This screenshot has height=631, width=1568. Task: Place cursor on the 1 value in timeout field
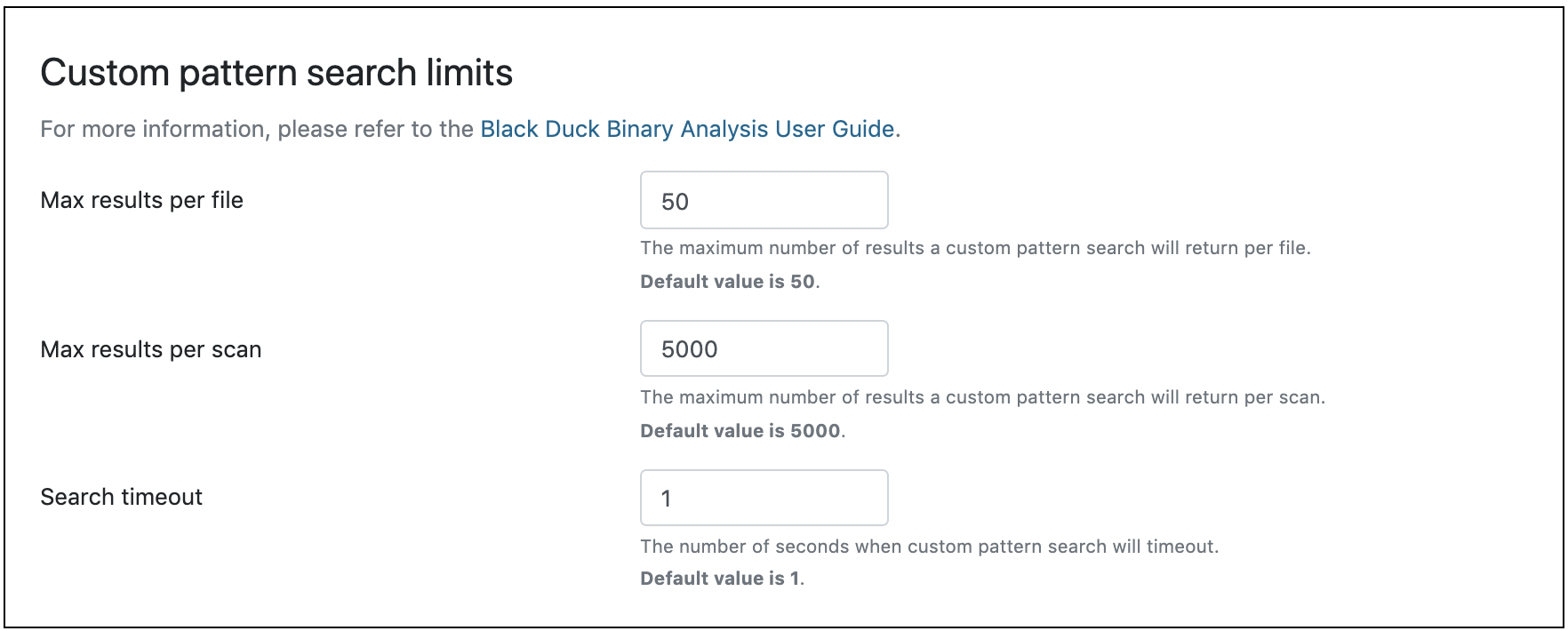click(x=667, y=499)
